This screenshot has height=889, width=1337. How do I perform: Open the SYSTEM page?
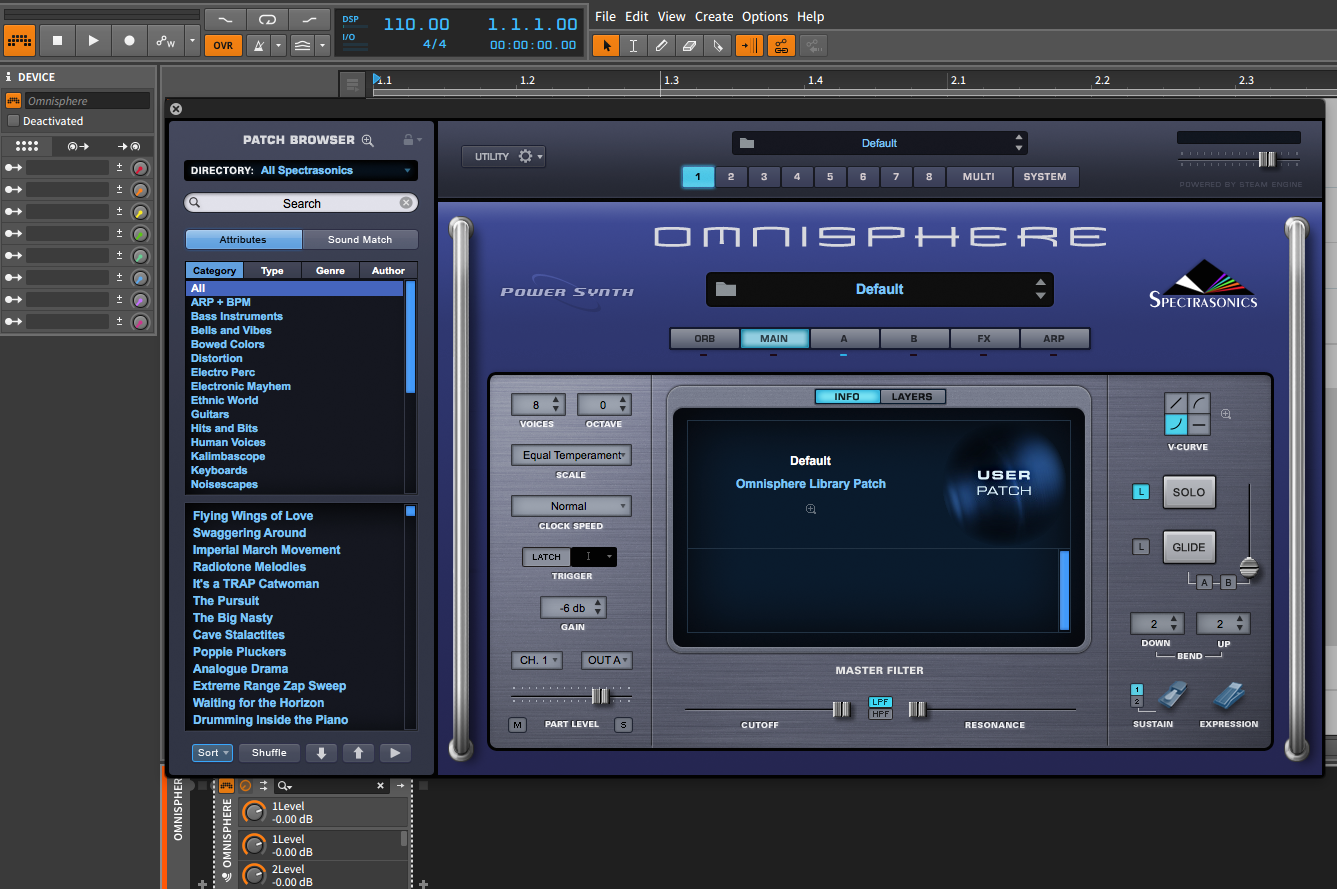1045,177
